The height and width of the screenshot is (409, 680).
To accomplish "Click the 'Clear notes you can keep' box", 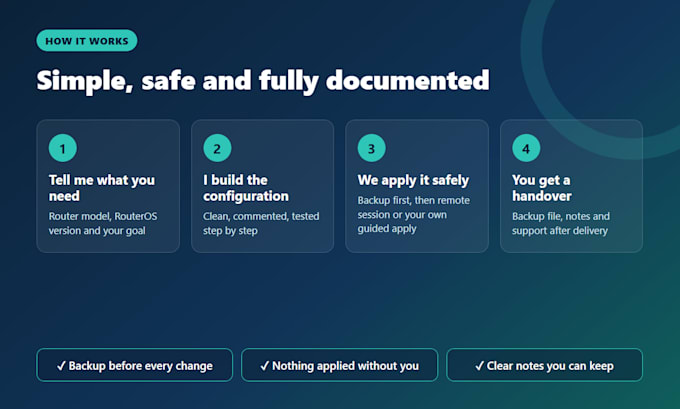I will click(544, 365).
